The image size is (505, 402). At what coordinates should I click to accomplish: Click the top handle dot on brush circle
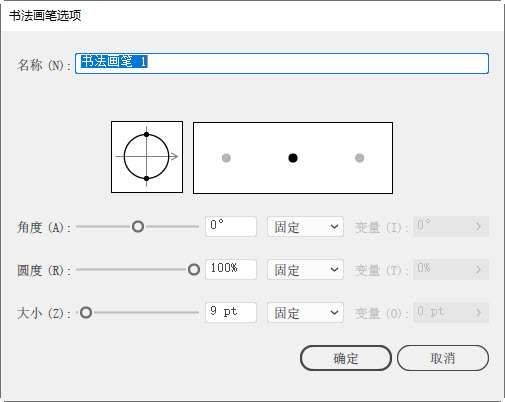(x=146, y=134)
